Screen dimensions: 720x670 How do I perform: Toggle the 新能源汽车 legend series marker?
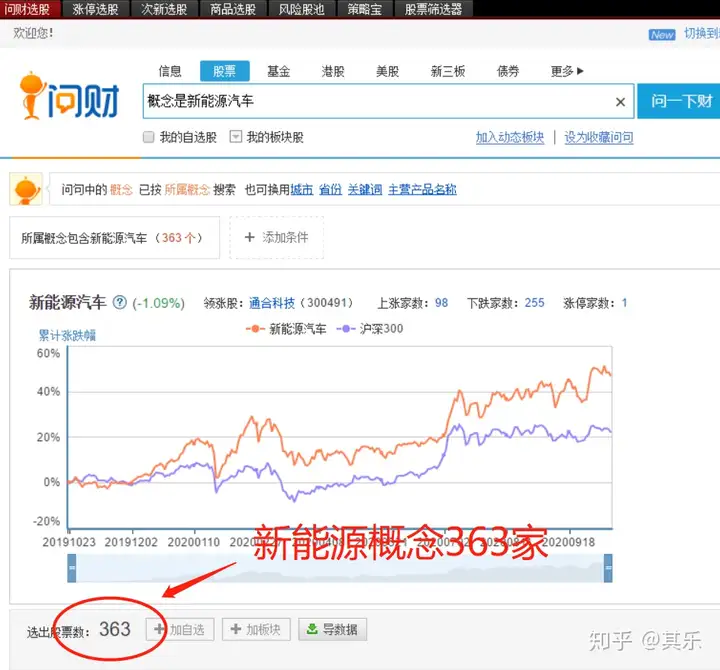[x=255, y=329]
